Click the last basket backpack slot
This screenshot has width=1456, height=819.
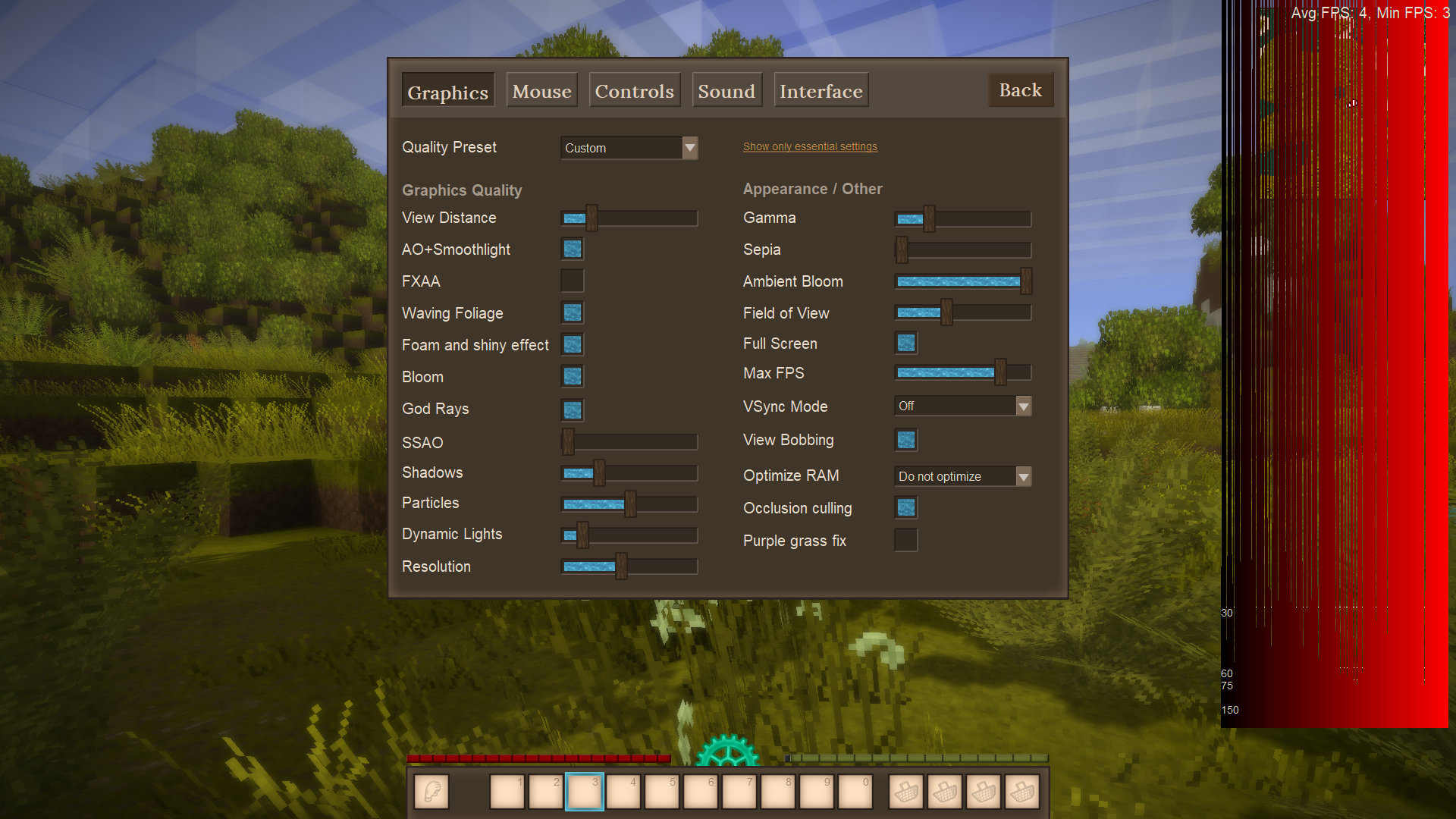1022,792
